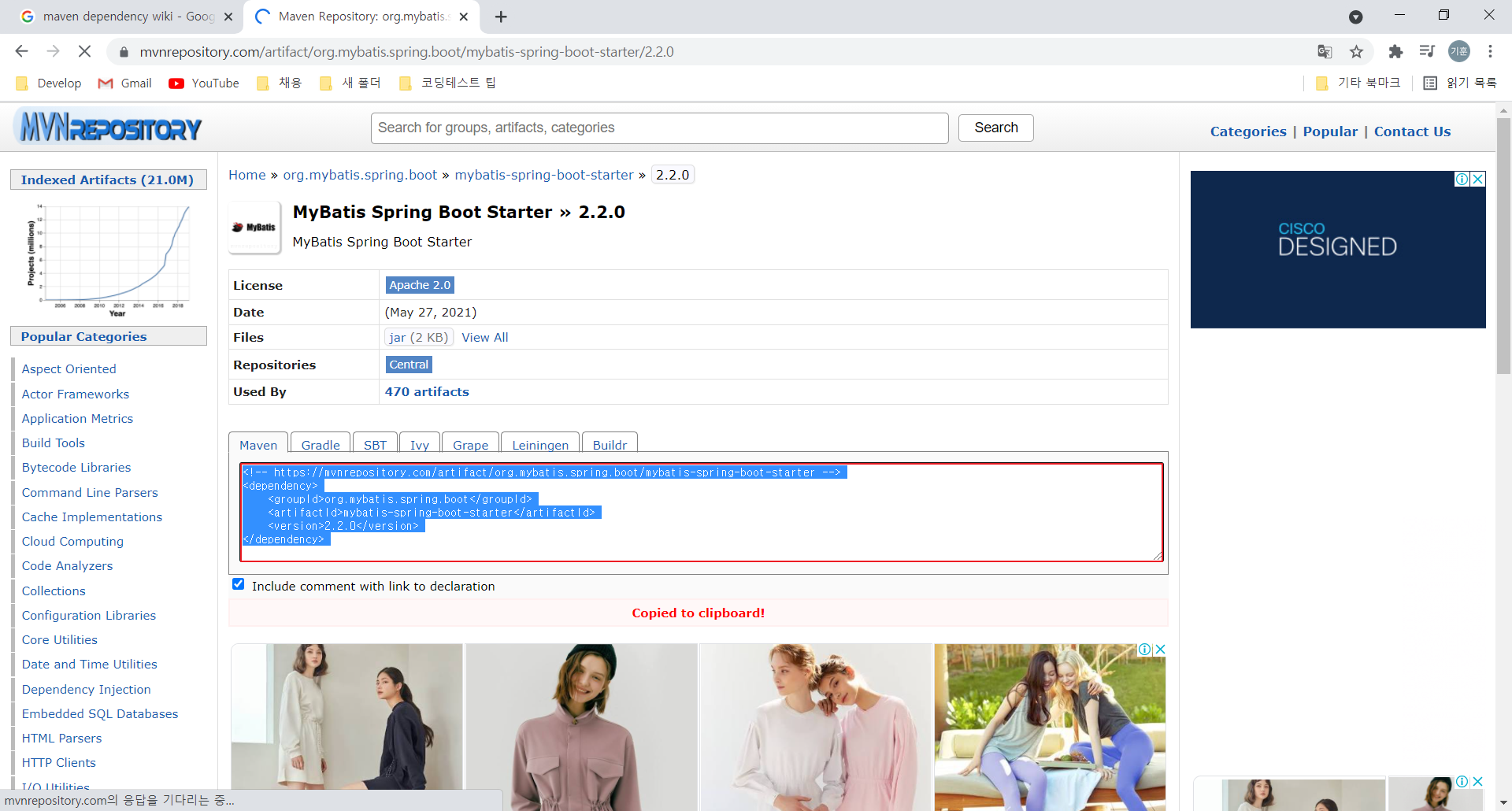The height and width of the screenshot is (811, 1512).
Task: Click the fashion banner ad info icon
Action: pyautogui.click(x=1145, y=650)
